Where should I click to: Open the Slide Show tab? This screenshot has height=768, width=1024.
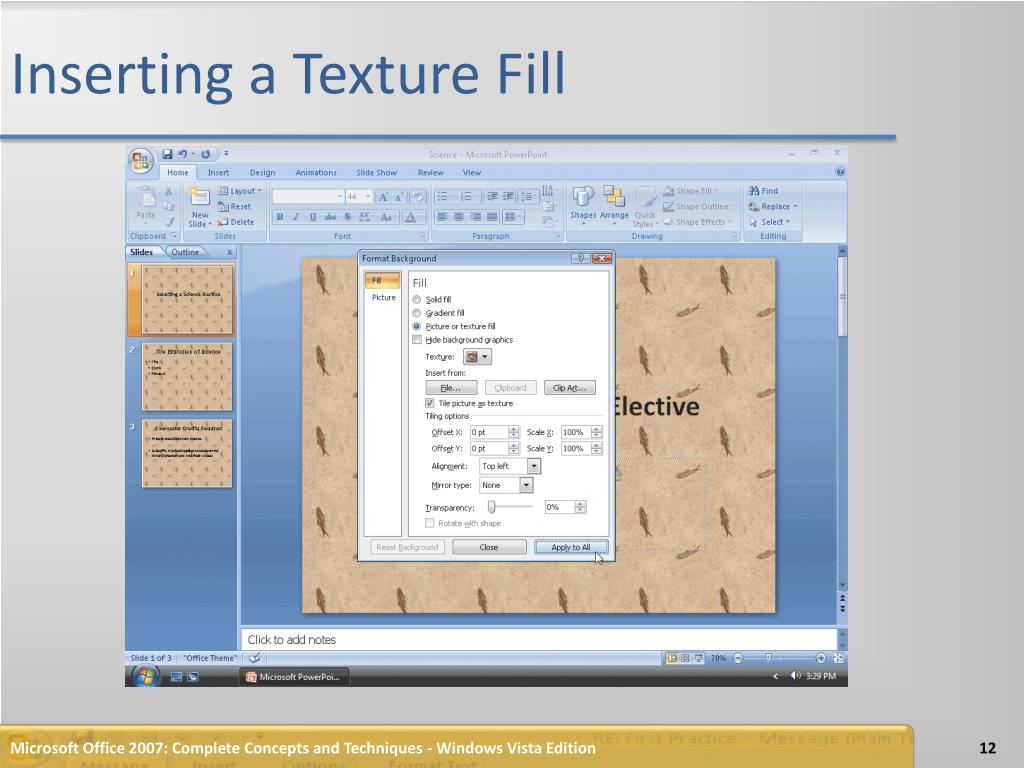tap(377, 172)
